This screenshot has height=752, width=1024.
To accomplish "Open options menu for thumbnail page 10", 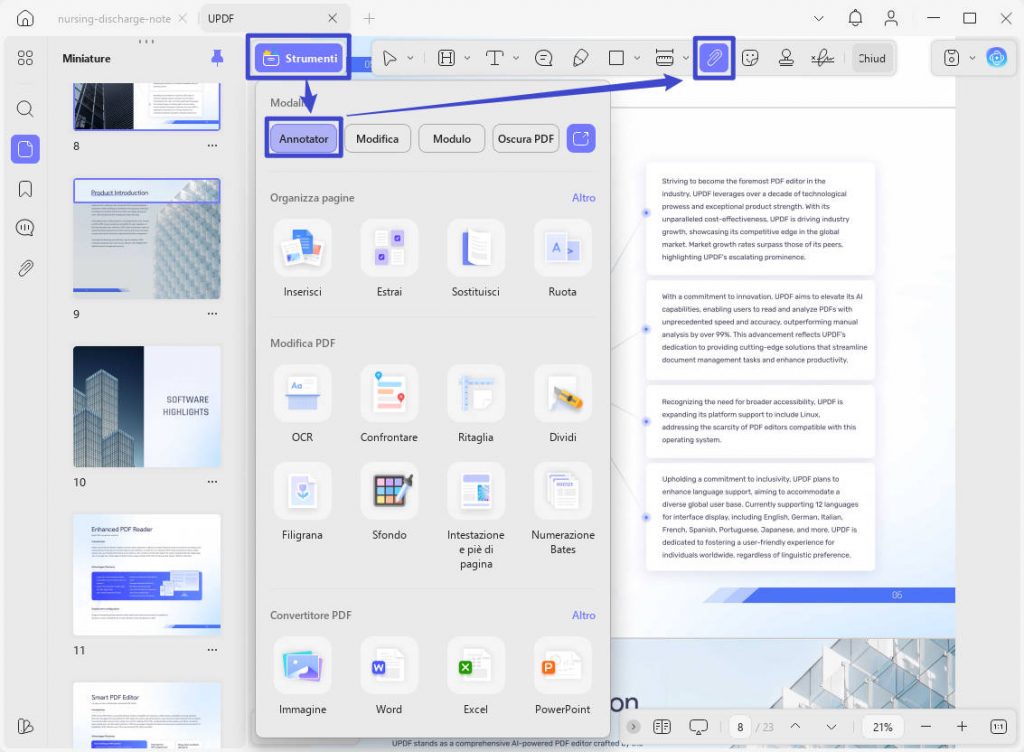I will [x=212, y=482].
